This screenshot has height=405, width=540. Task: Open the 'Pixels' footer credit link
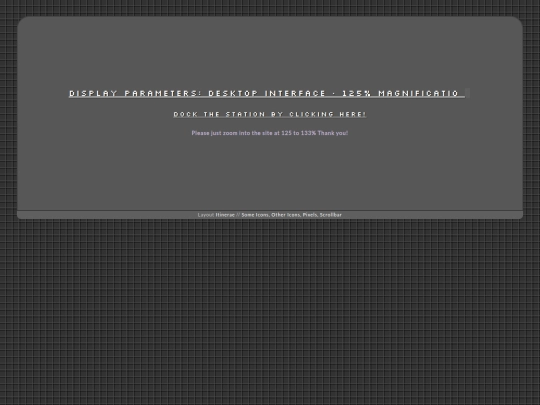pyautogui.click(x=310, y=215)
